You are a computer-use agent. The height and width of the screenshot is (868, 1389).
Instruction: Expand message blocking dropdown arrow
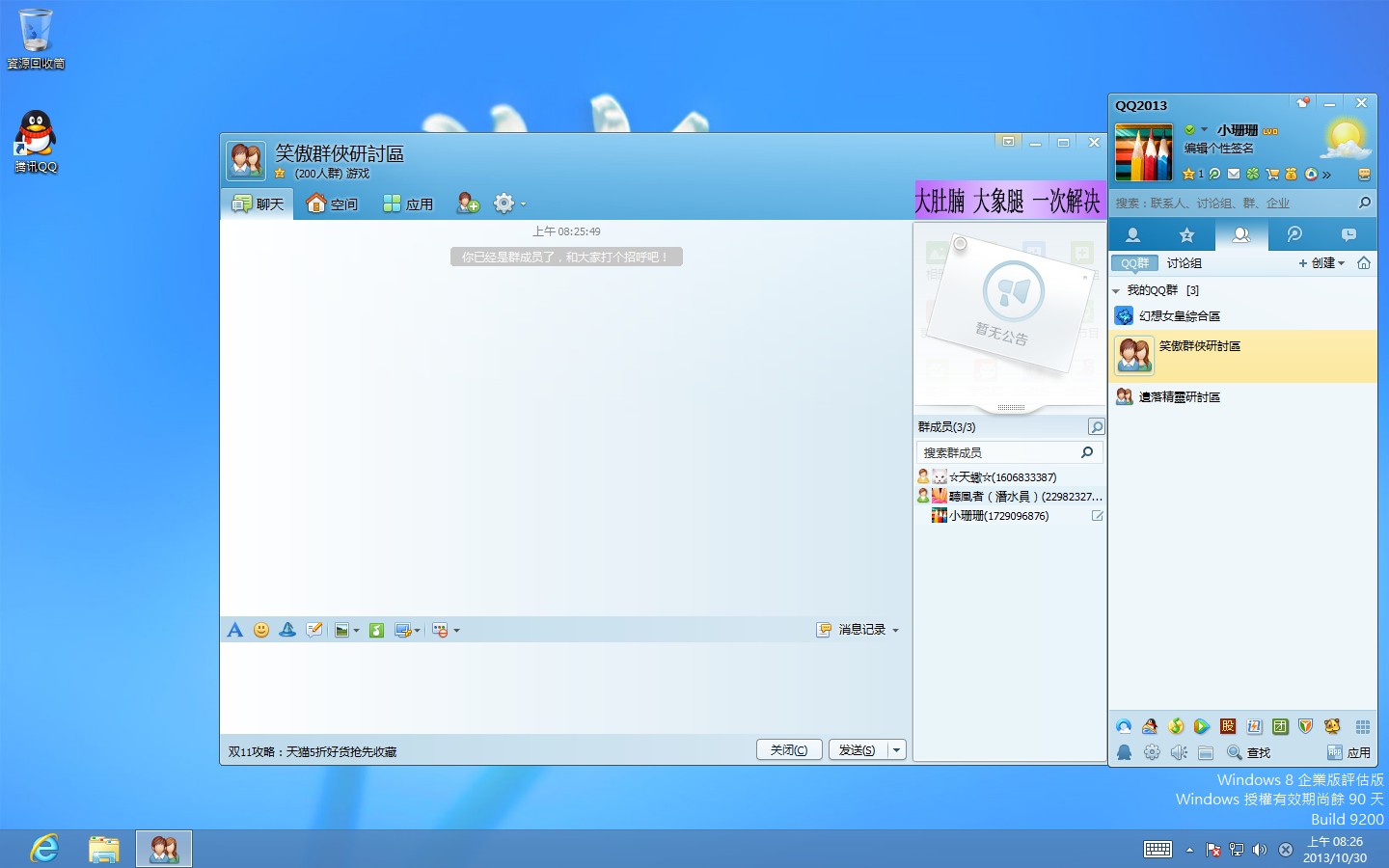click(x=456, y=631)
